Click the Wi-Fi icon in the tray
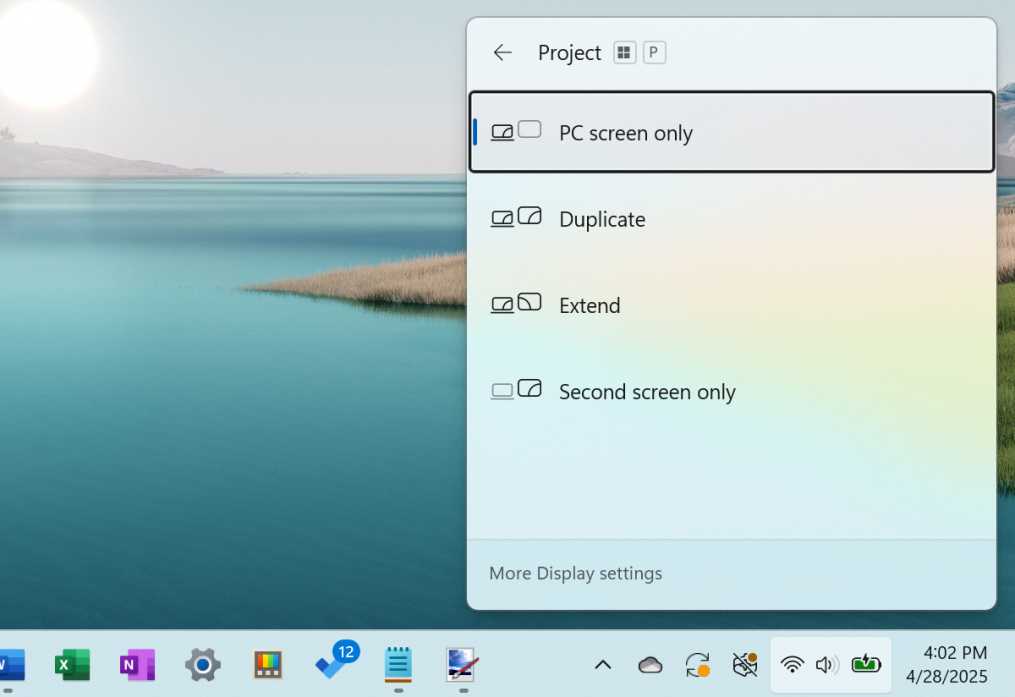Image resolution: width=1015 pixels, height=697 pixels. pos(793,665)
